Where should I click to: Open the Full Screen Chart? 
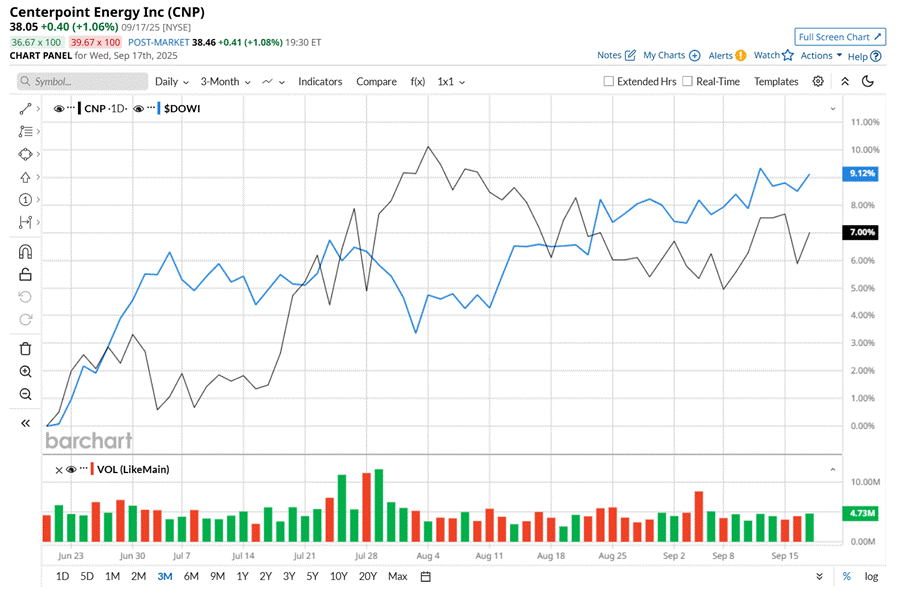click(x=840, y=37)
